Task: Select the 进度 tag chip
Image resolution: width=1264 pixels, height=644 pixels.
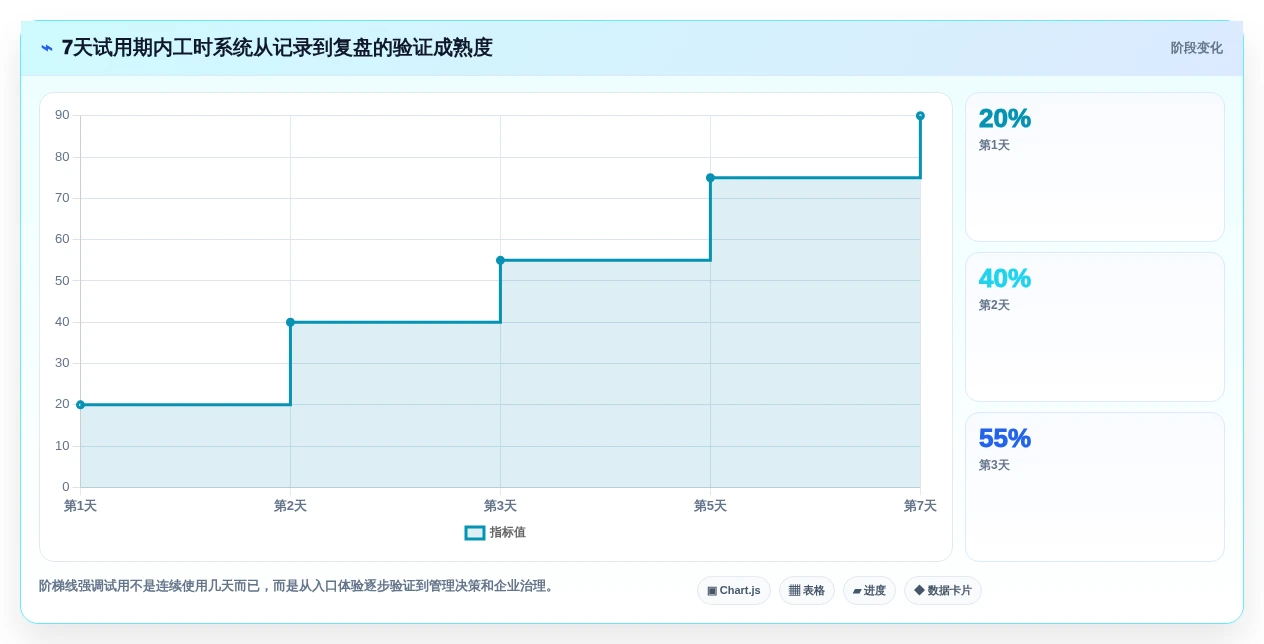Action: coord(869,591)
